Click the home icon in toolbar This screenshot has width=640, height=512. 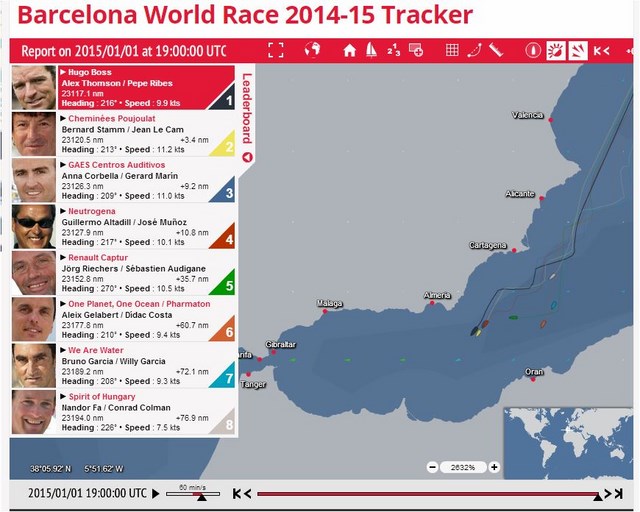349,50
